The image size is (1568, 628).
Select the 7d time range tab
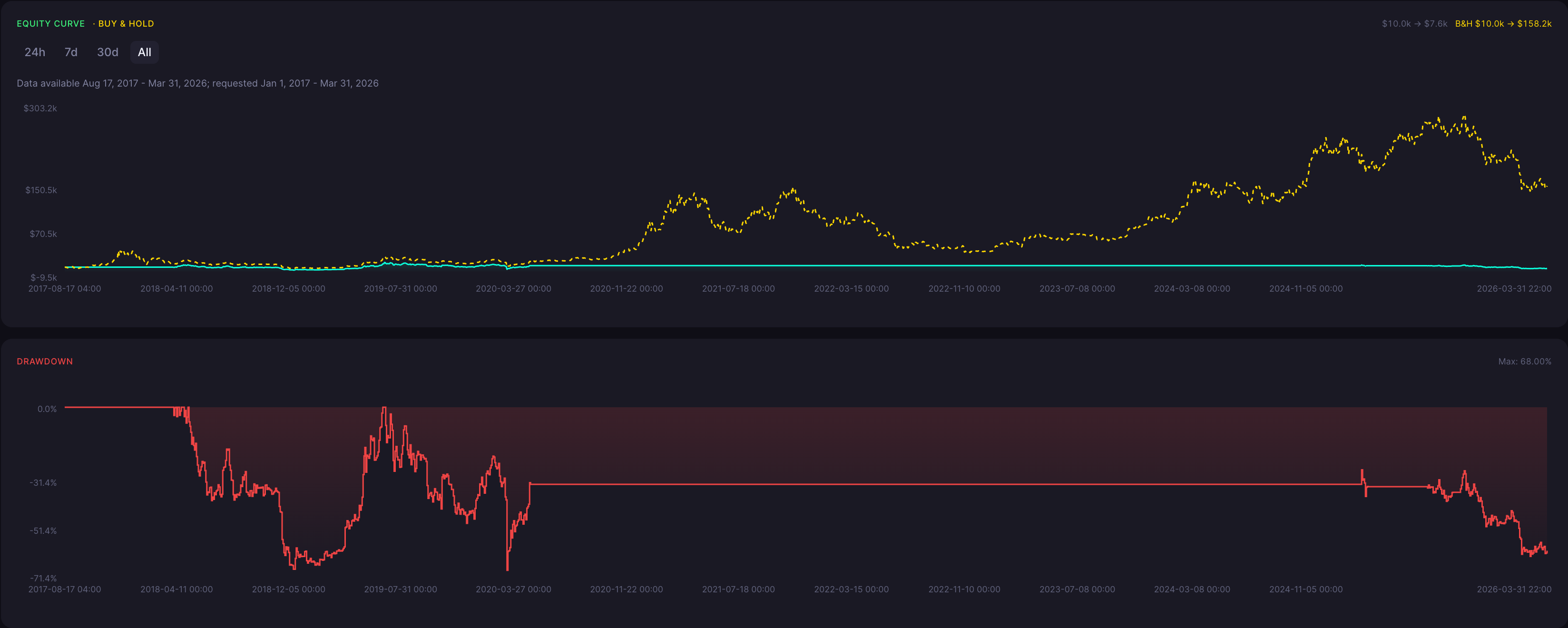pos(70,52)
